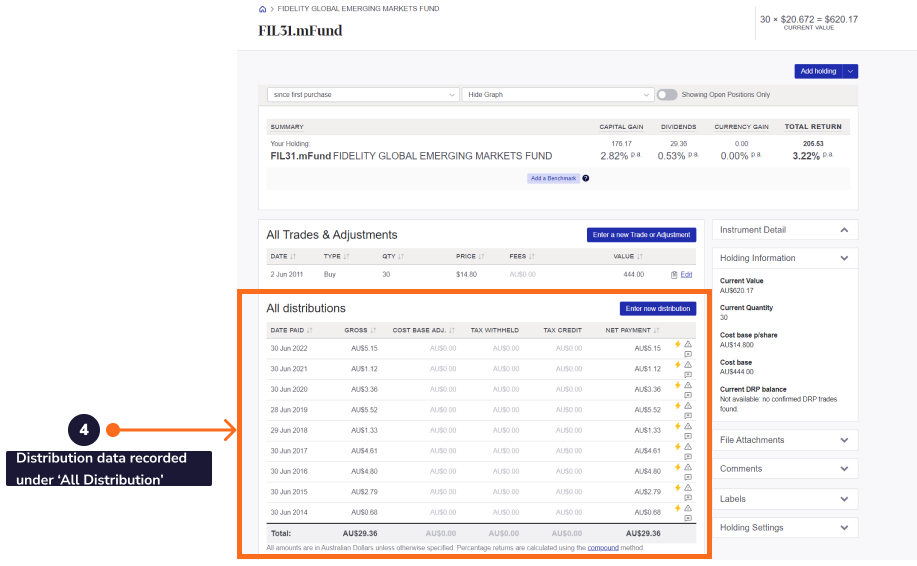The height and width of the screenshot is (566, 917).
Task: Open the 'since first purchase' period dropdown
Action: [x=363, y=95]
